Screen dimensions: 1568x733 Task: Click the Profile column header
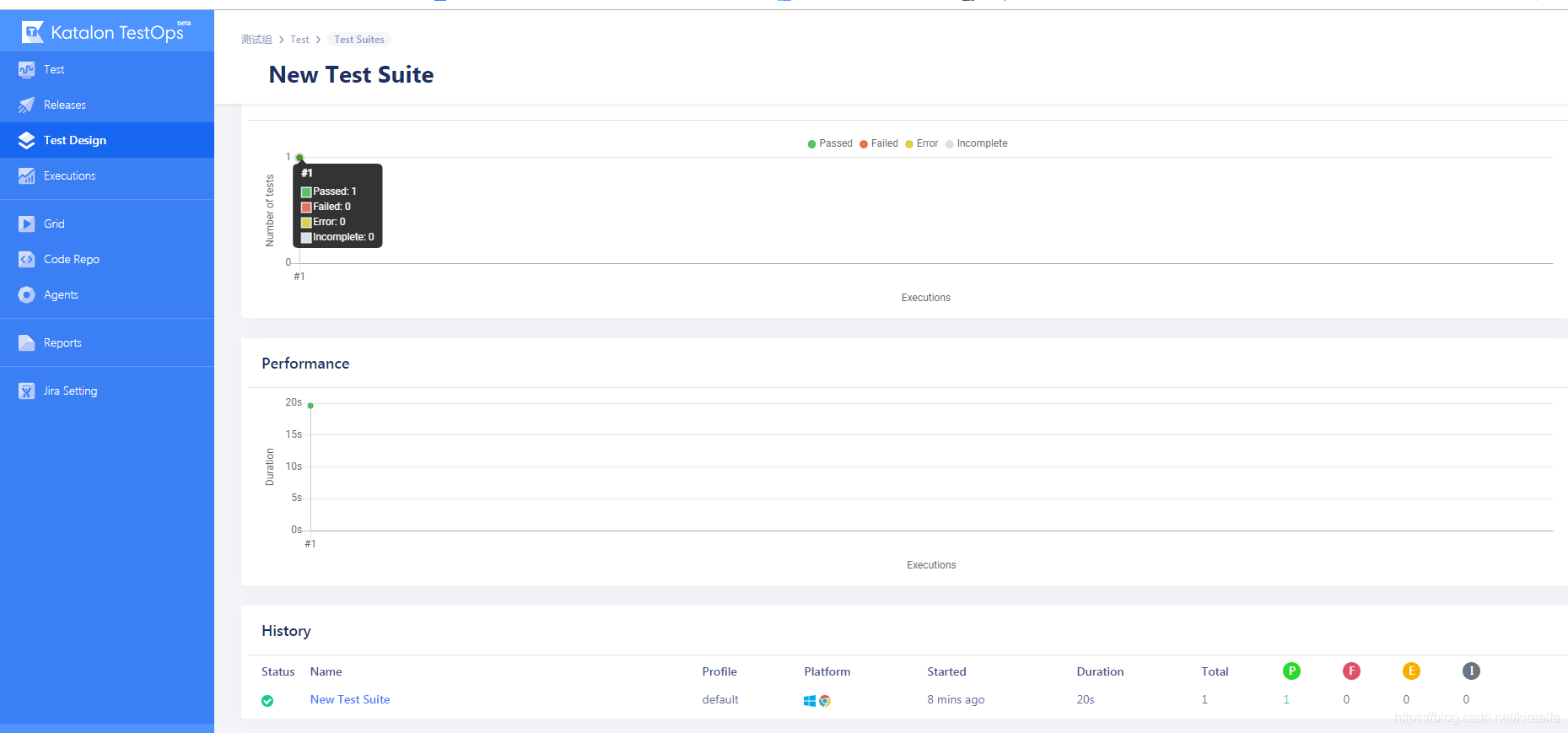click(x=719, y=671)
